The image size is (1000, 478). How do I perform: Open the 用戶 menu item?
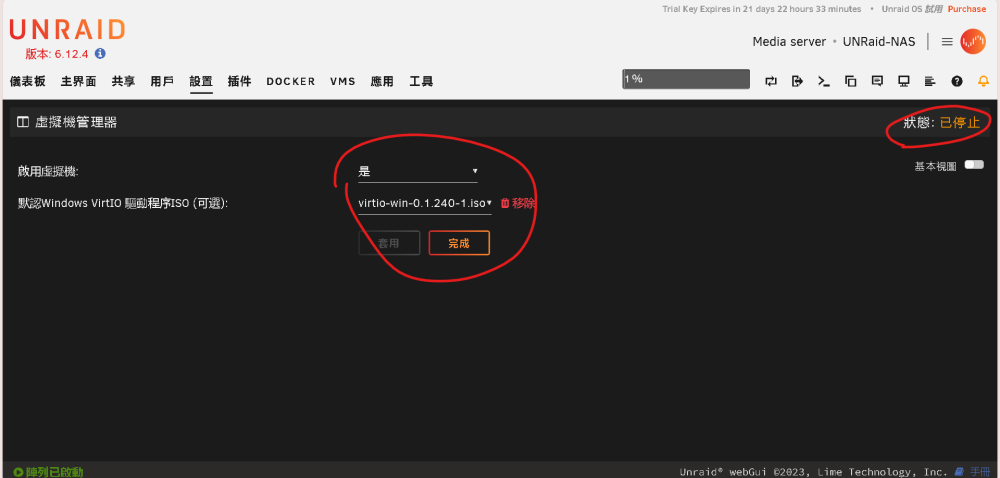coord(162,81)
